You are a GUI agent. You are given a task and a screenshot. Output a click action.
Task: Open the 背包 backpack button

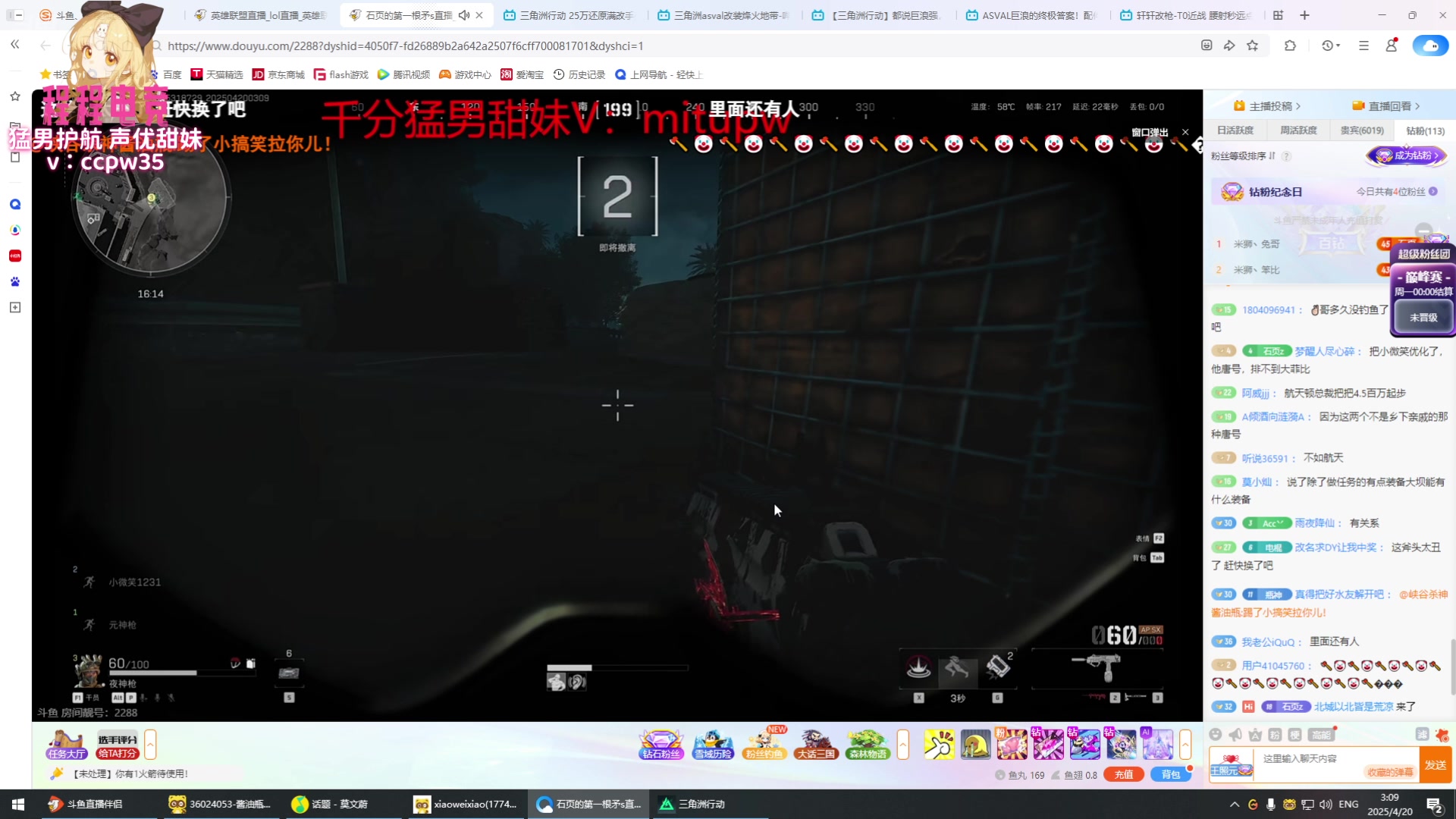coord(1171,774)
